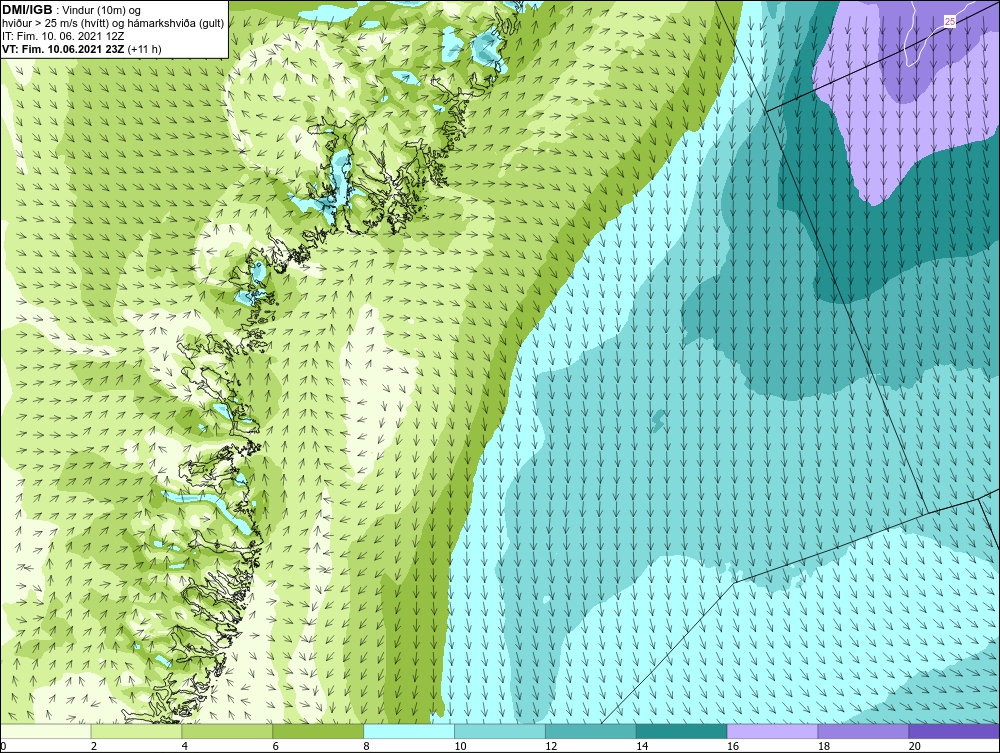Click the 'VT: Fim. 10.06.2021 23Z' valid time
Image resolution: width=1000 pixels, height=753 pixels.
tap(63, 49)
